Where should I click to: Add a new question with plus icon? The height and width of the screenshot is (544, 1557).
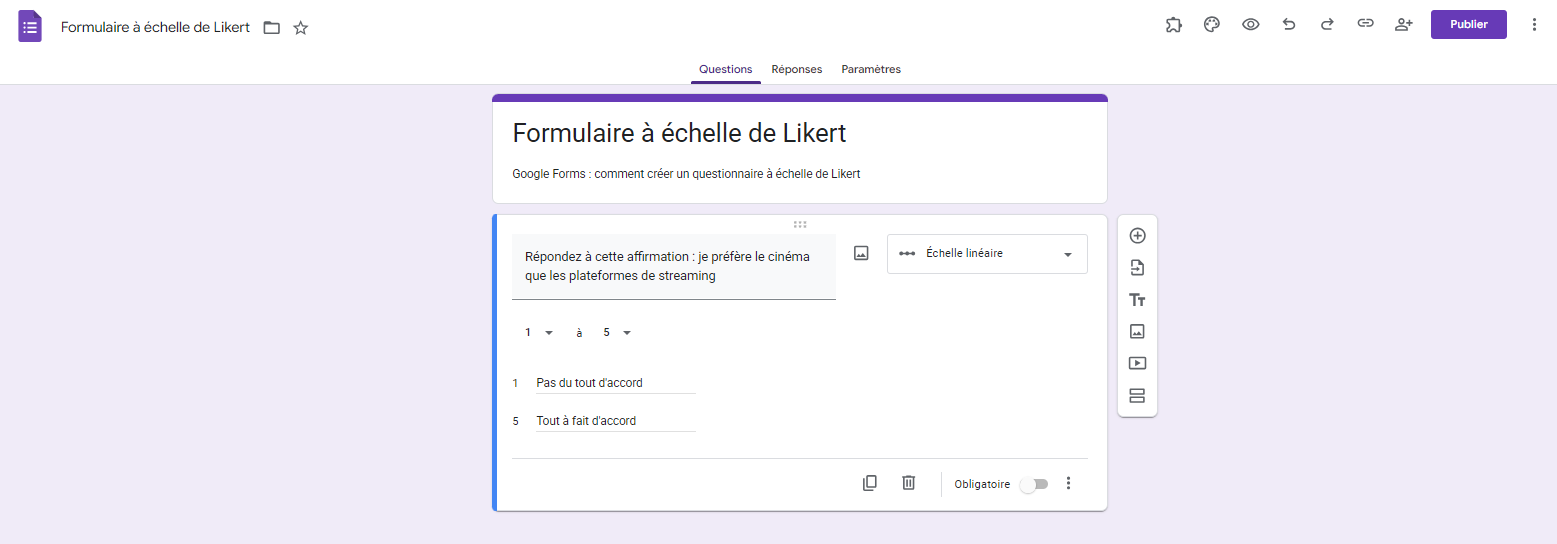coord(1137,236)
